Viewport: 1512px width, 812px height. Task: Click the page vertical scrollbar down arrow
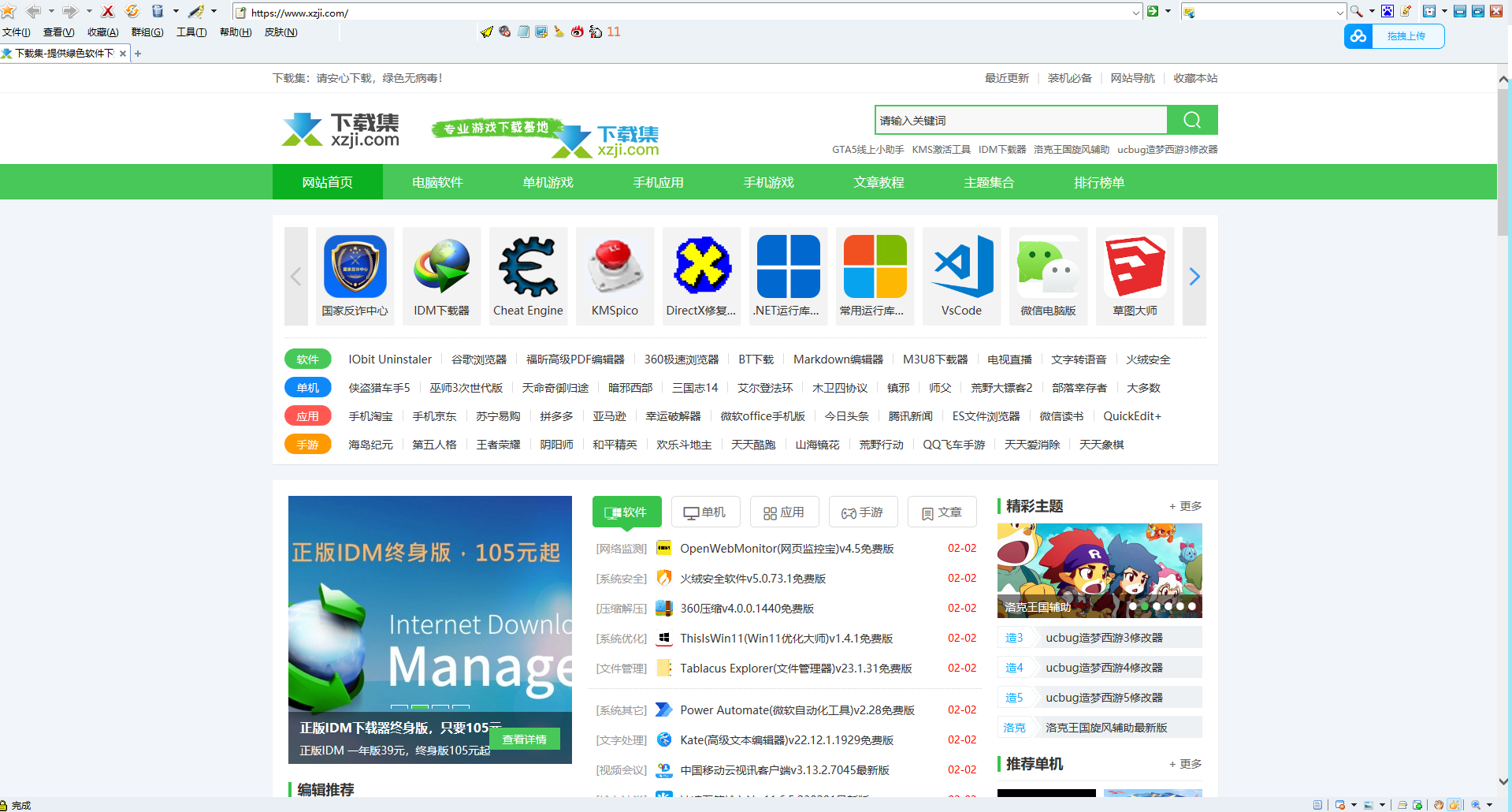[1503, 782]
